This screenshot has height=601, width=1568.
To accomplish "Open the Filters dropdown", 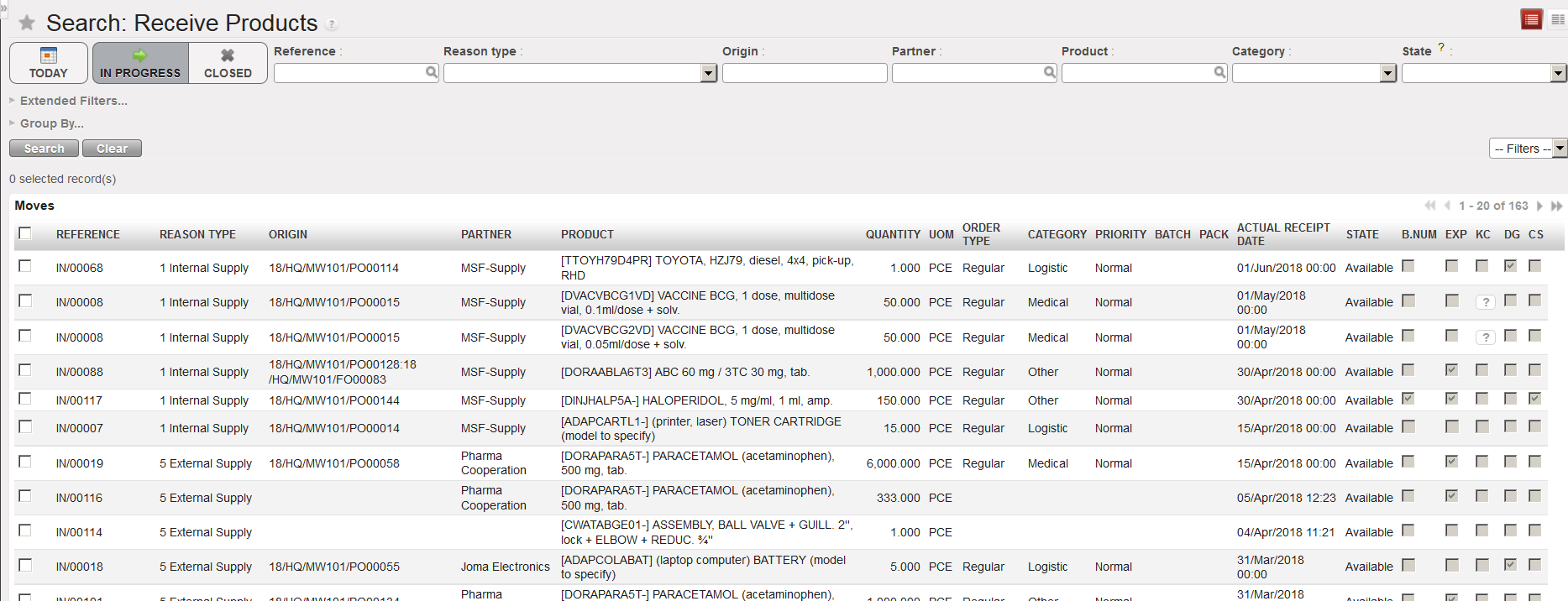I will coord(1528,149).
